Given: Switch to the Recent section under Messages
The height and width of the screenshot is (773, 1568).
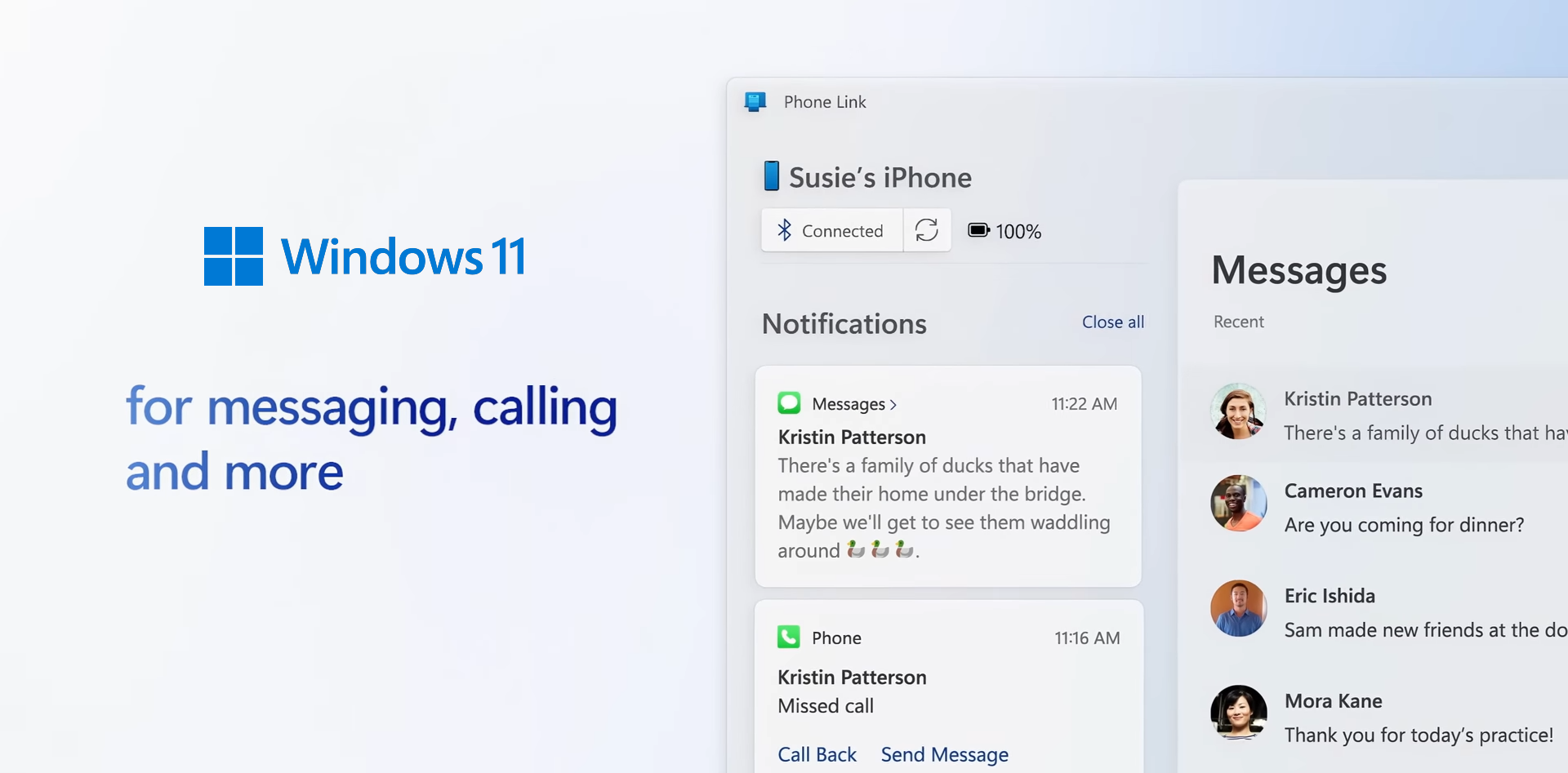Looking at the screenshot, I should point(1238,322).
